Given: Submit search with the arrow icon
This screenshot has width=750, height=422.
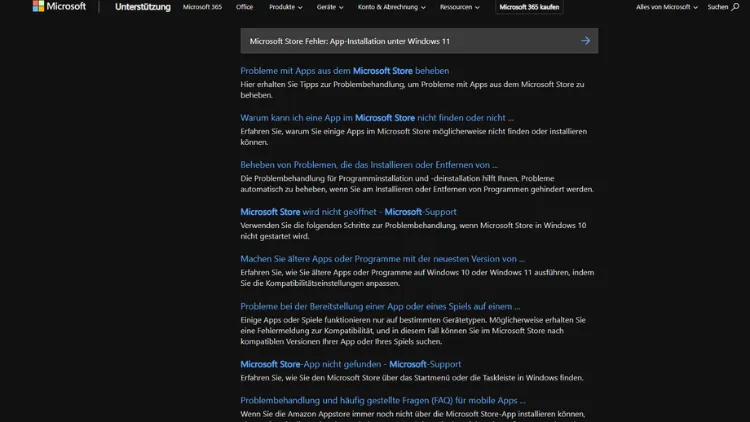Looking at the screenshot, I should 585,41.
